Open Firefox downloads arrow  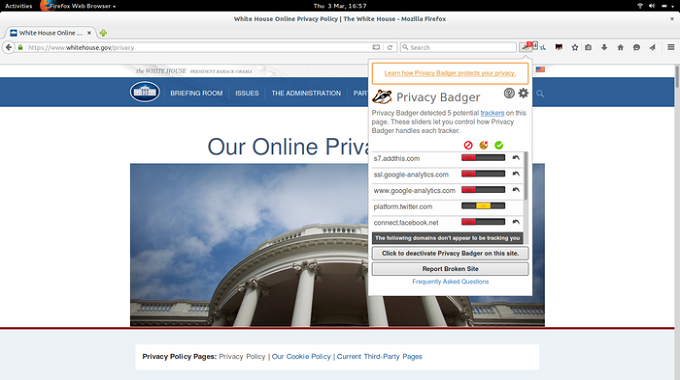(604, 47)
